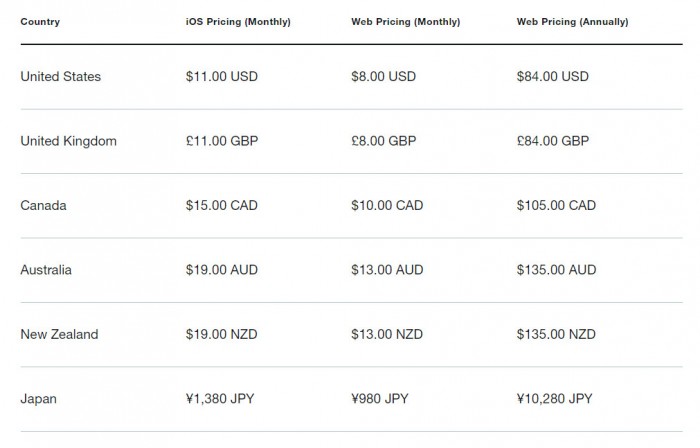Viewport: 700px width, 448px height.
Task: Click the $105.00 CAD annual price
Action: tap(556, 205)
